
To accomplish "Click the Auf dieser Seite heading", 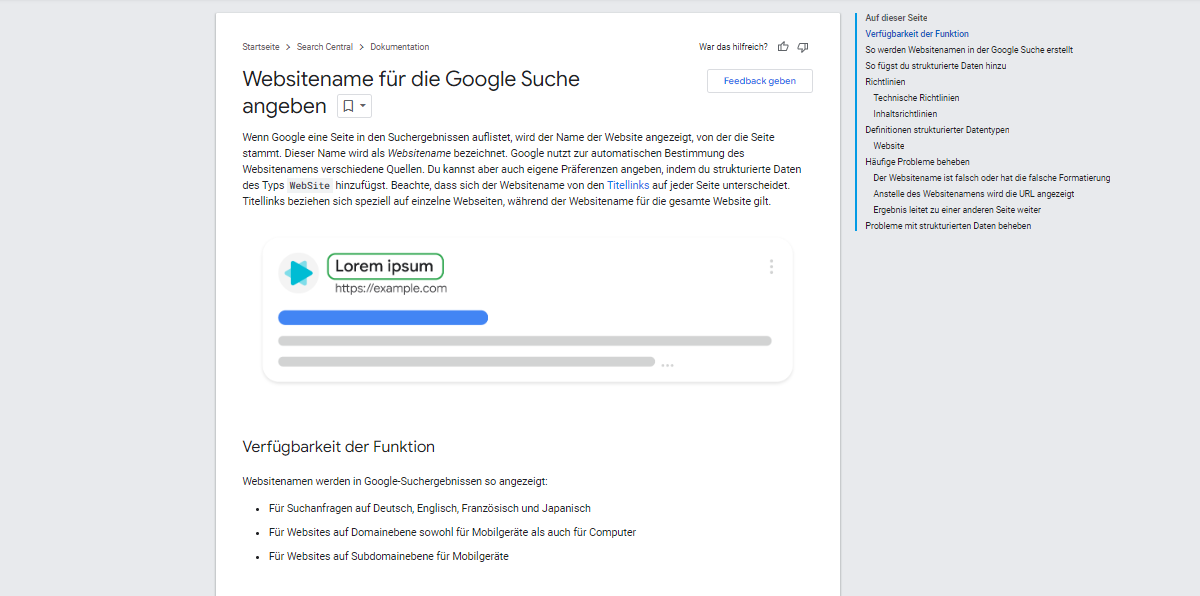I will (896, 18).
